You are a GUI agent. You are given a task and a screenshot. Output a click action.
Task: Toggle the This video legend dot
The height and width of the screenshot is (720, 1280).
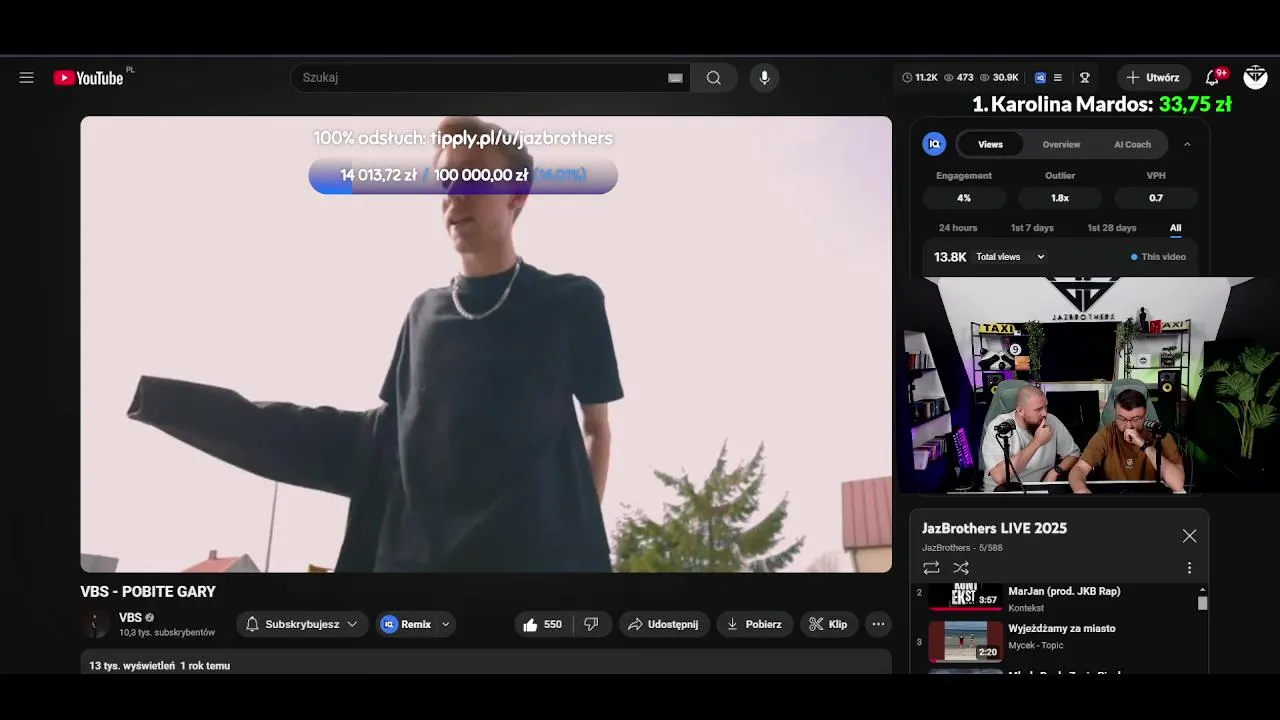click(x=1134, y=257)
